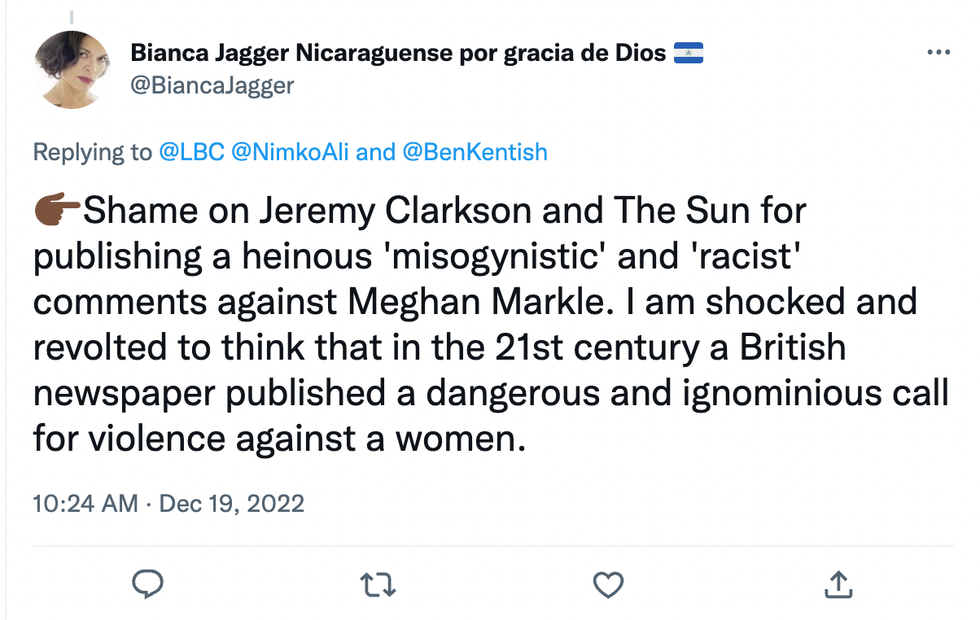Click the words 'Shame on' in the tweet

coord(142,212)
